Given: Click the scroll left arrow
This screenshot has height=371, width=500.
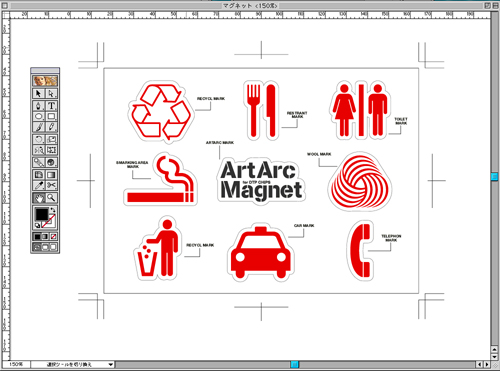Looking at the screenshot, I should [x=480, y=365].
